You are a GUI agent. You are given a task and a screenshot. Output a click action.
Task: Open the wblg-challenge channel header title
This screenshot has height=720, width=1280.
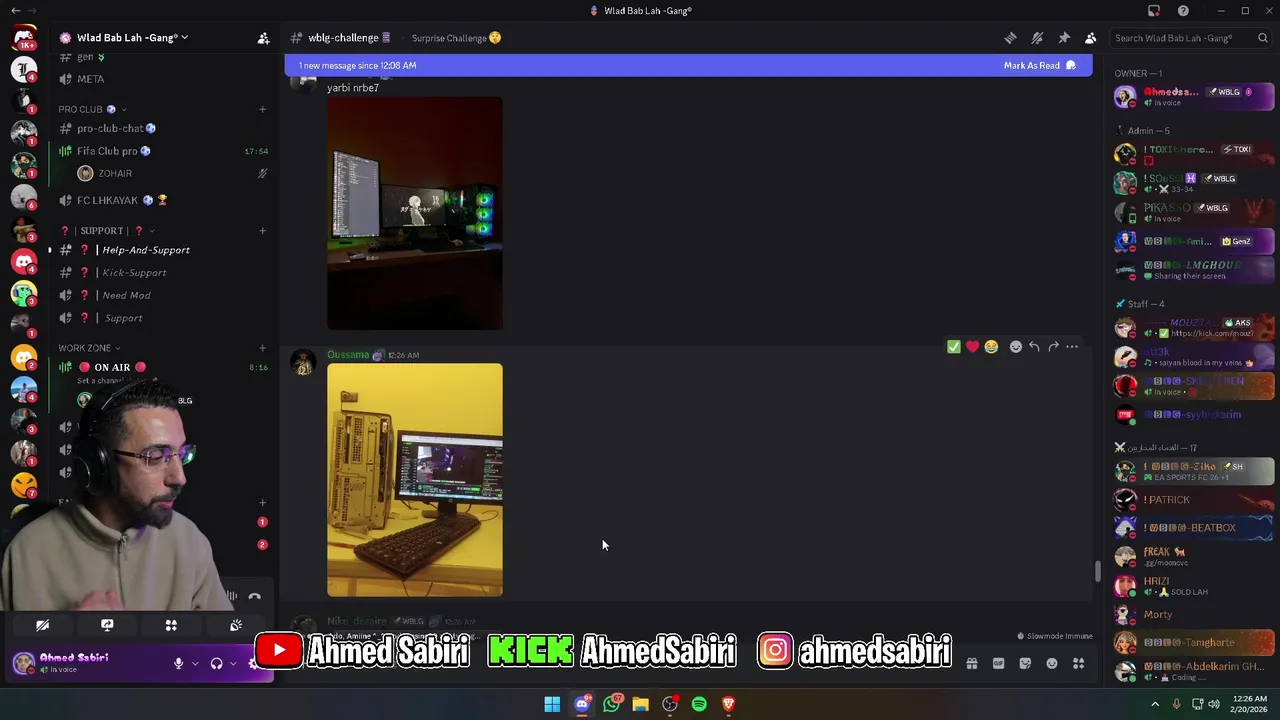click(343, 38)
